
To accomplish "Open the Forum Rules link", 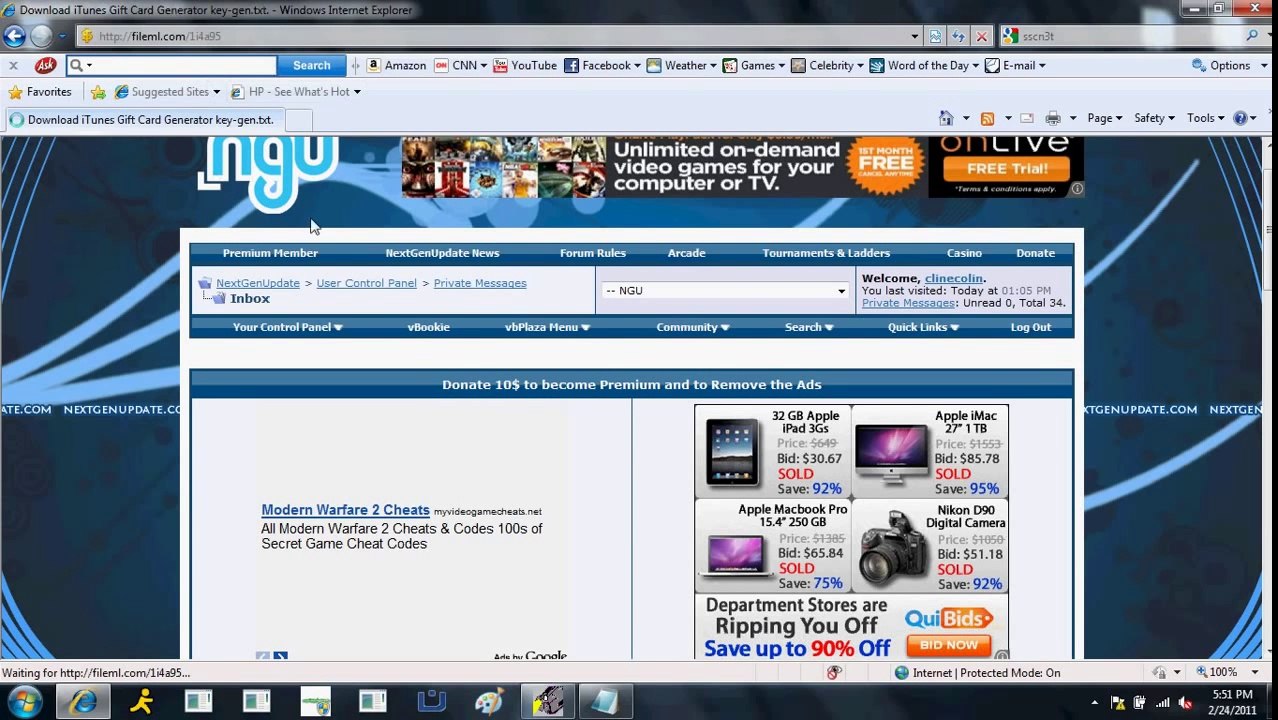I will click(592, 253).
